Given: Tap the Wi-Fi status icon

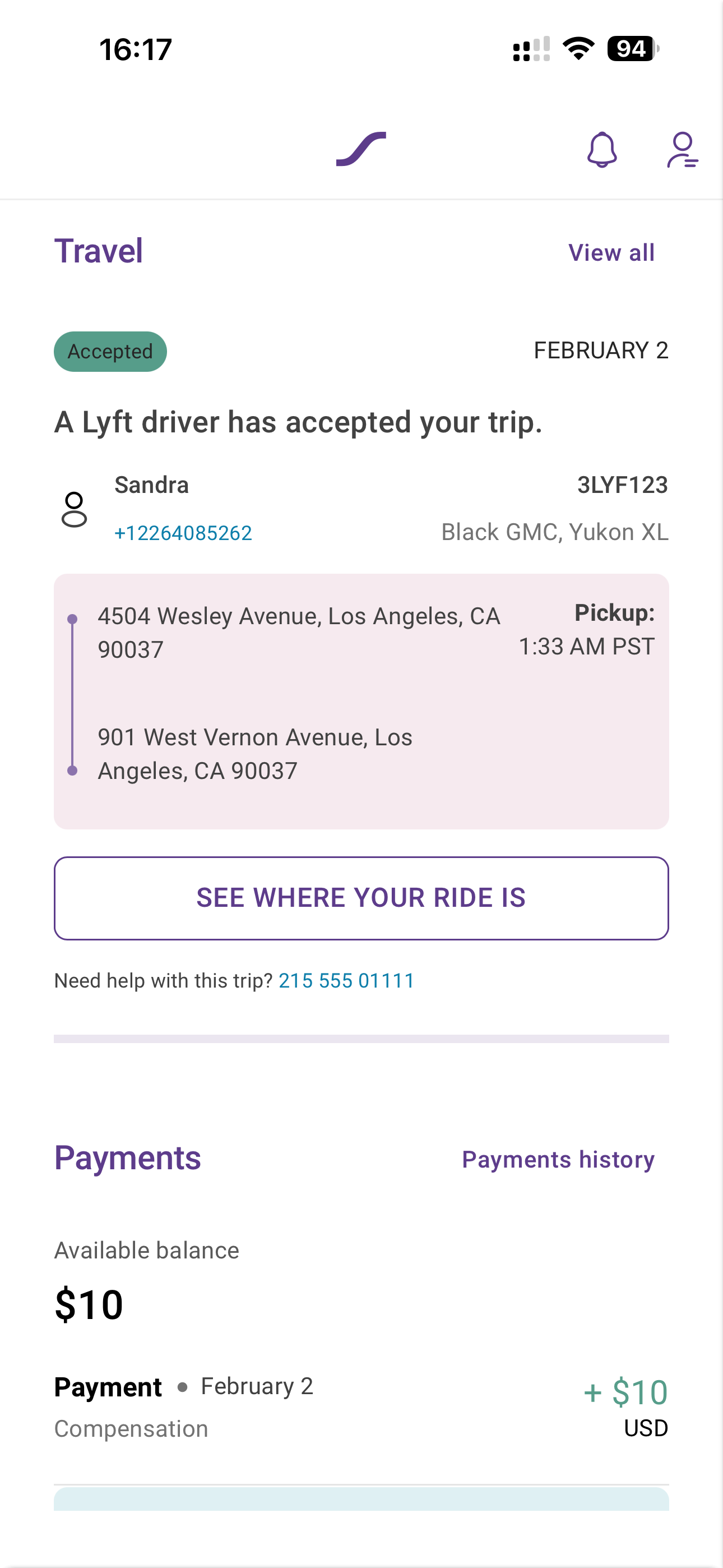Looking at the screenshot, I should click(578, 49).
